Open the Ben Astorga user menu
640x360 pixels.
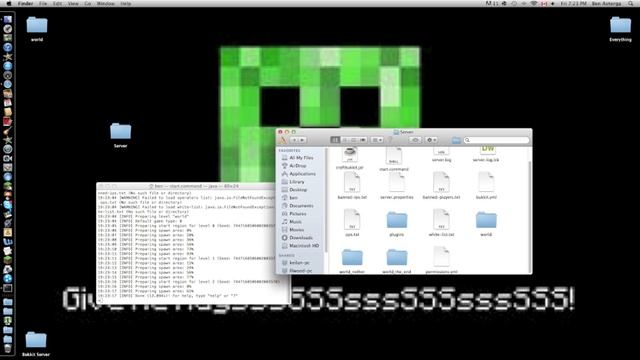tap(606, 3)
